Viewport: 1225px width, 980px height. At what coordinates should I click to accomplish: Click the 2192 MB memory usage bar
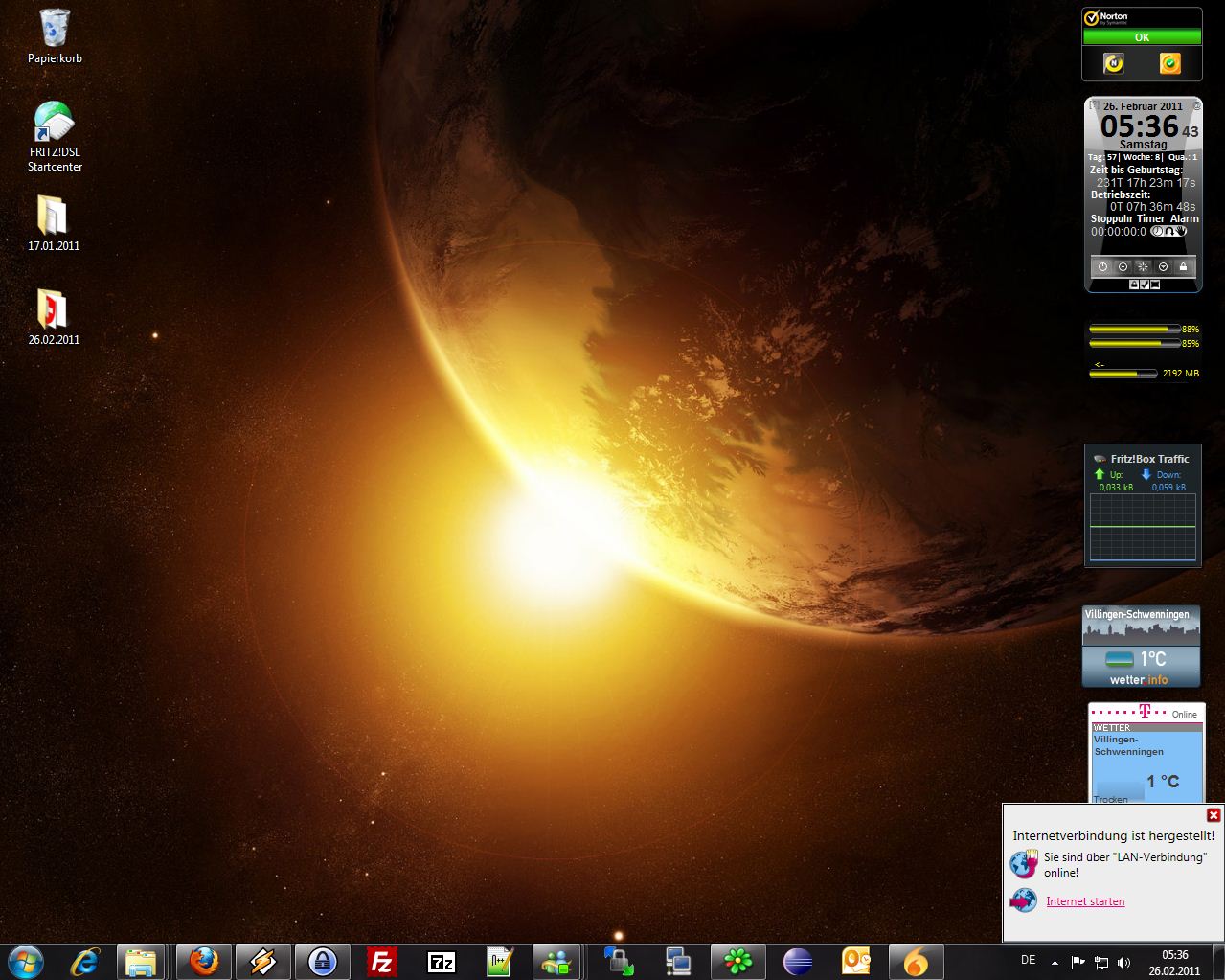1123,374
